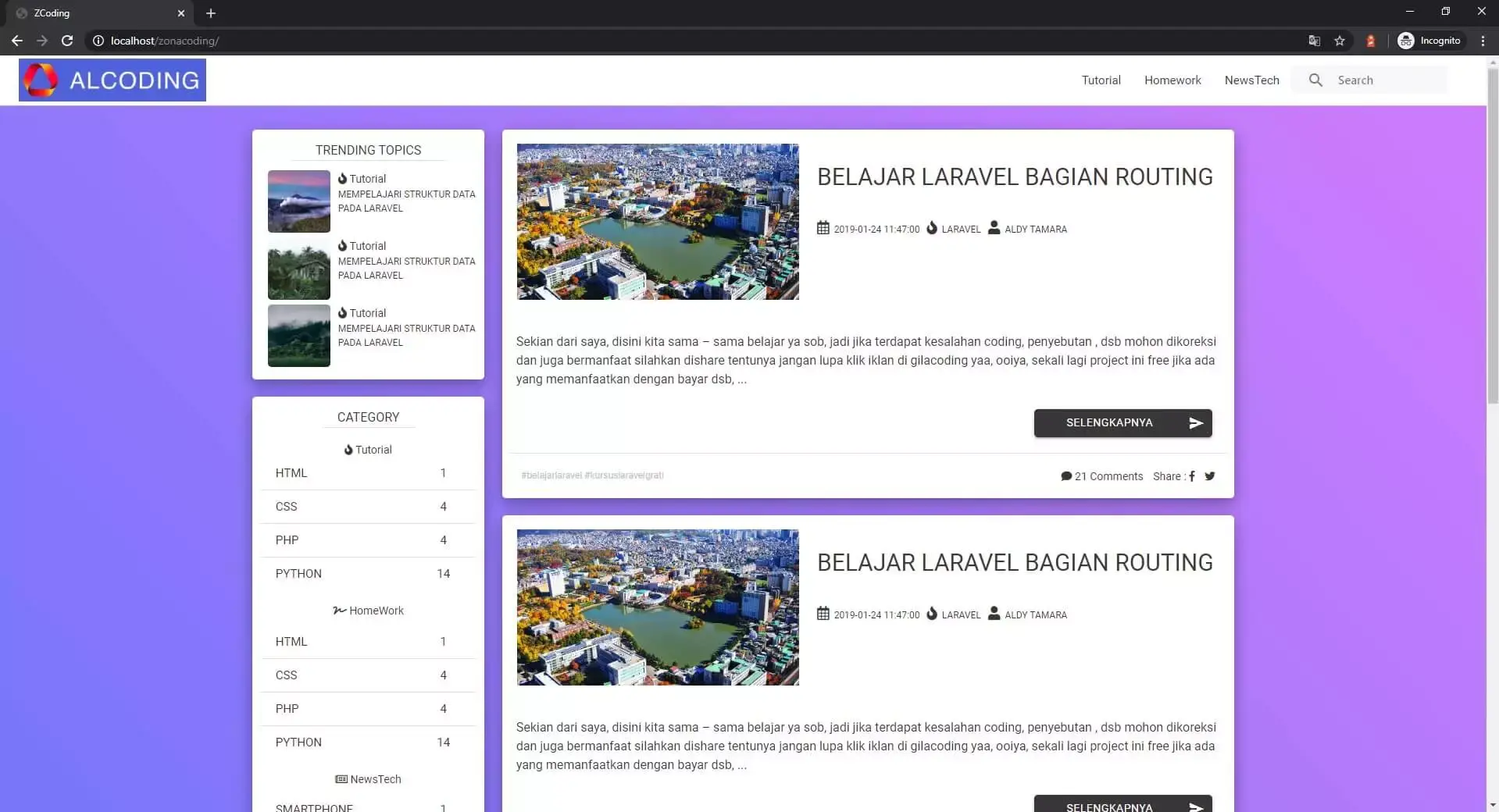Viewport: 1499px width, 812px height.
Task: Open the Tutorial menu item
Action: (1101, 80)
